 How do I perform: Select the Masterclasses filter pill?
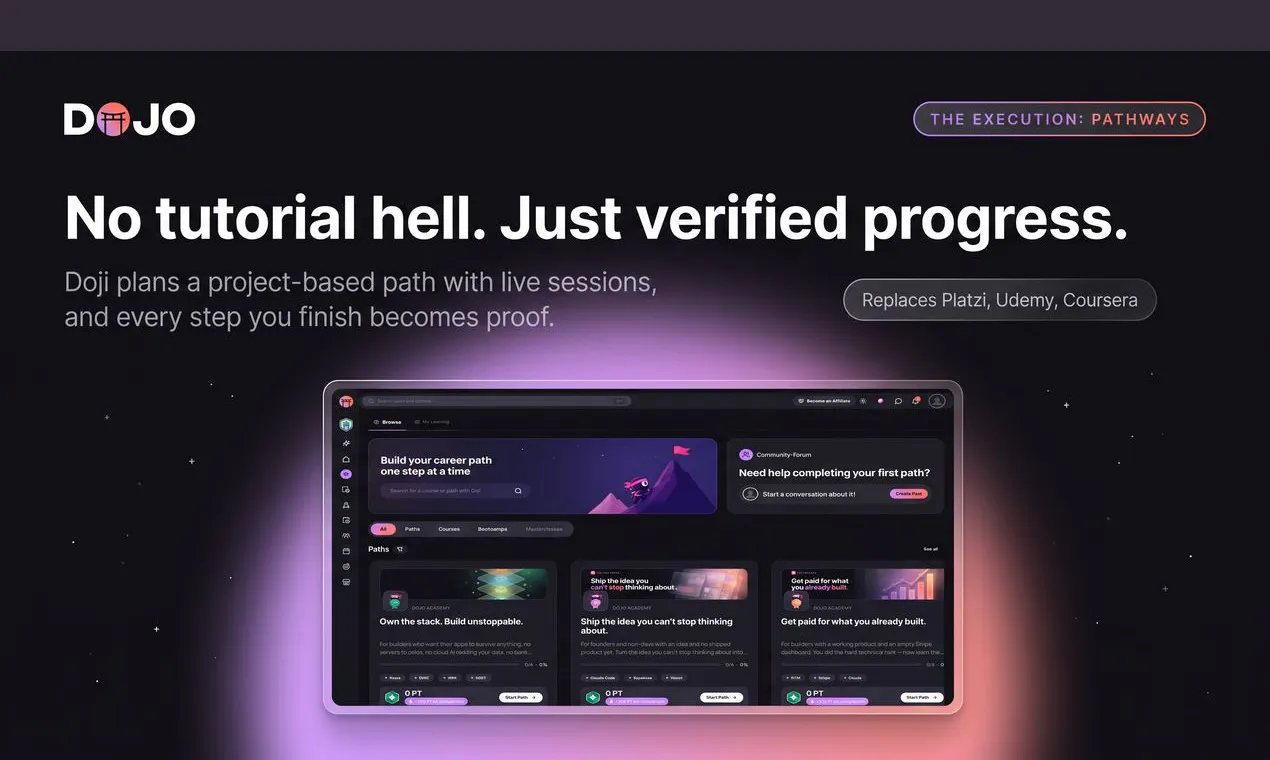pyautogui.click(x=544, y=529)
